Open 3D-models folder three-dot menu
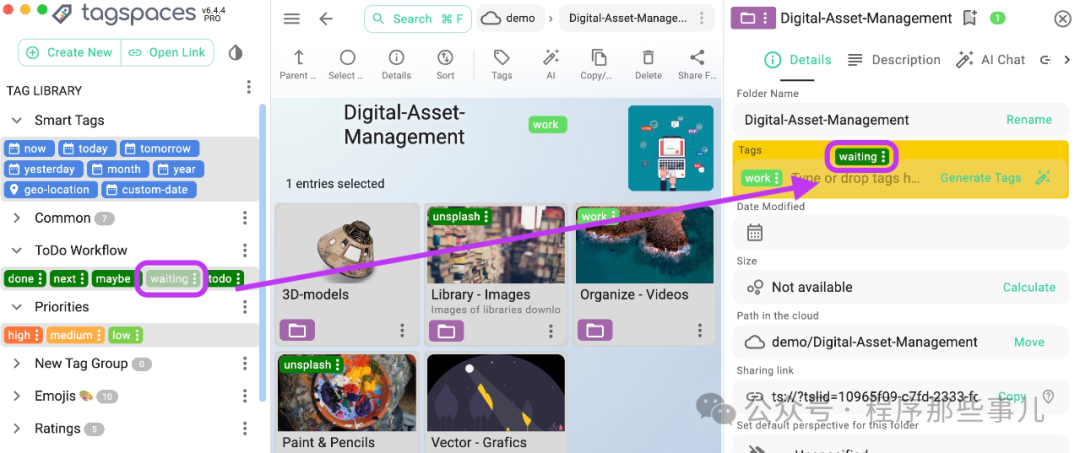 click(x=402, y=331)
